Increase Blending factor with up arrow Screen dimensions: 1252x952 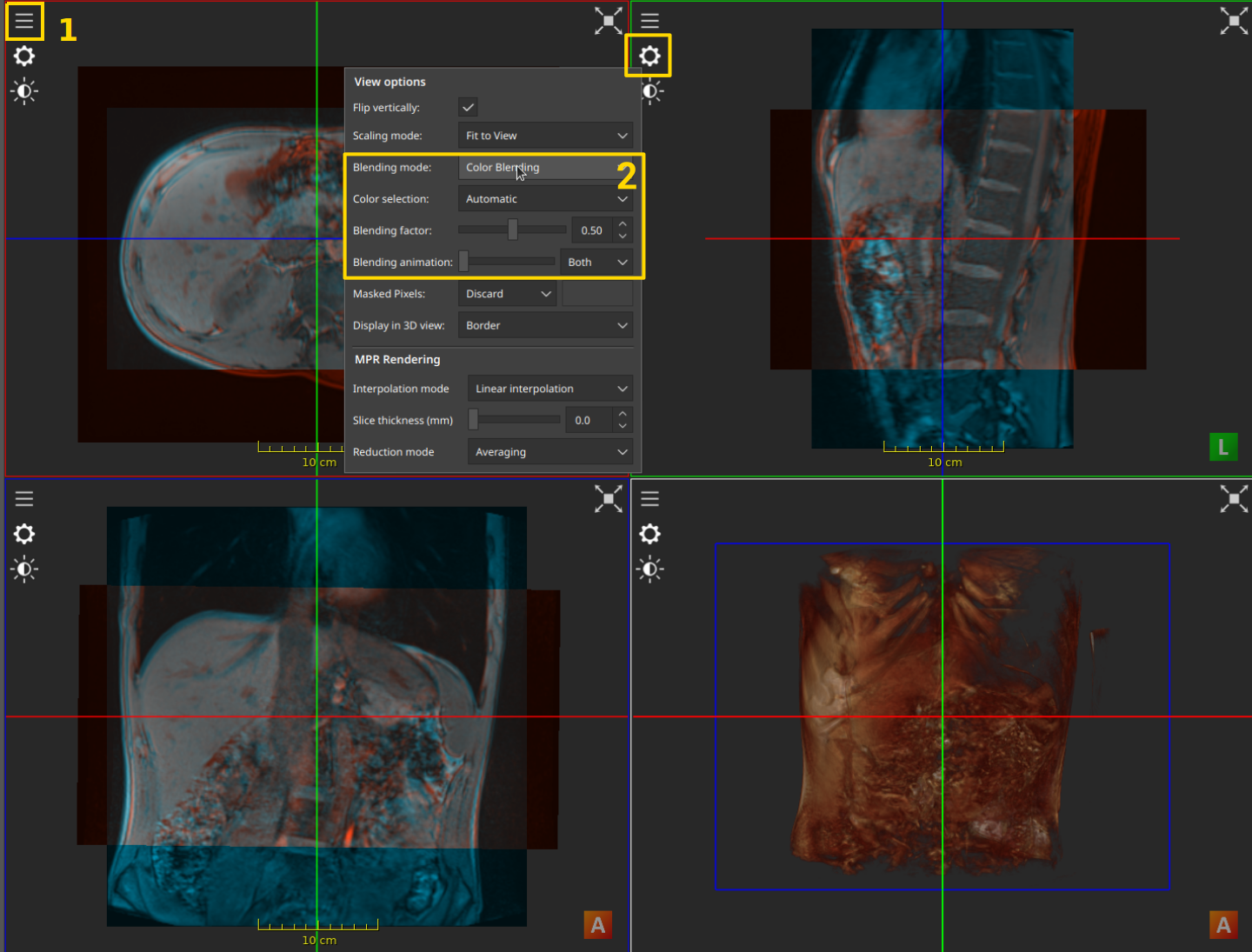coord(623,225)
